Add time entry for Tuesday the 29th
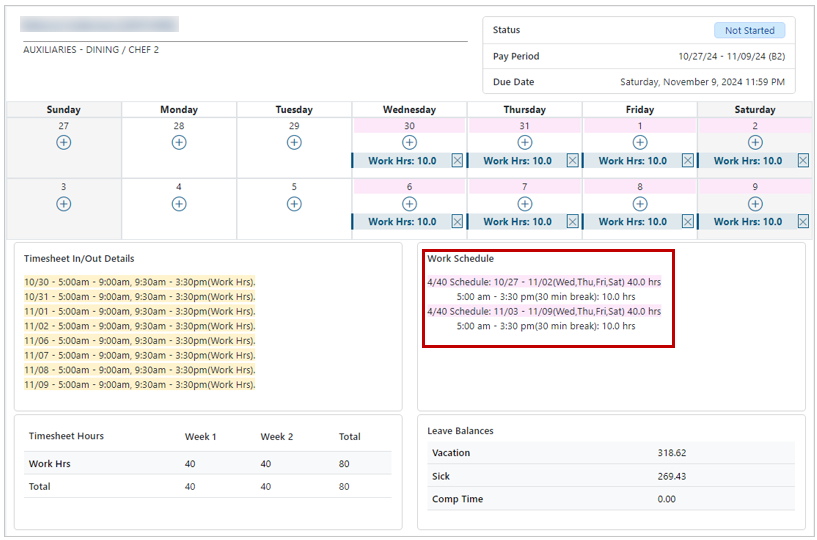Viewport: 817px width, 540px height. point(294,142)
